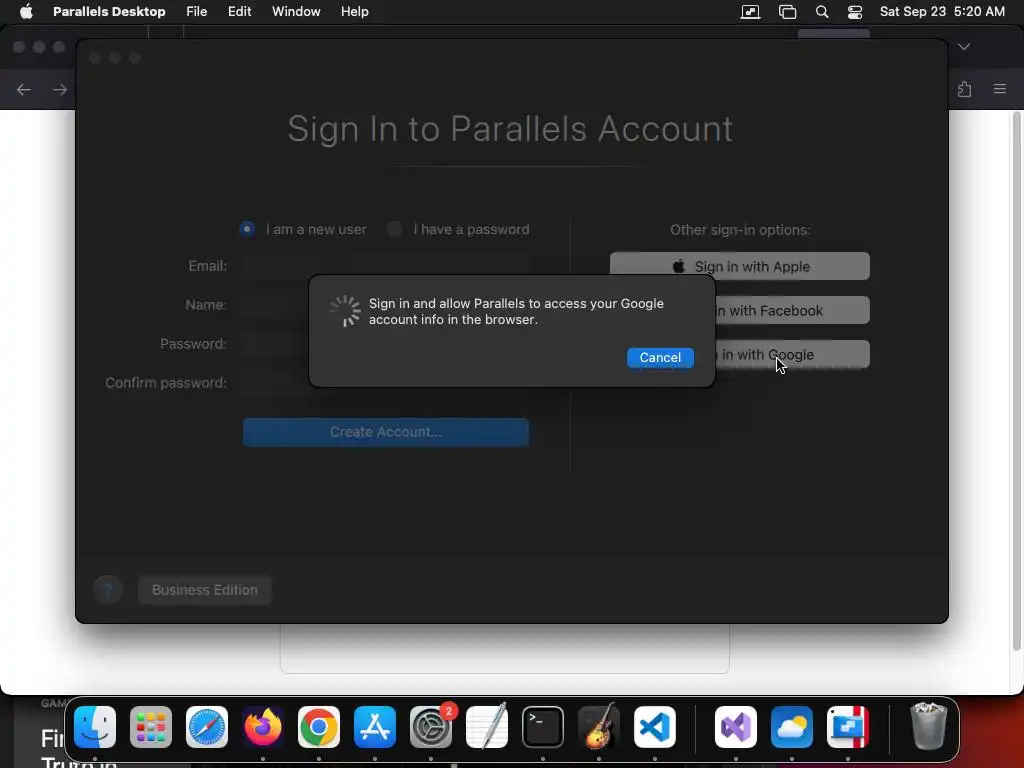Open Launchpad from the Dock

(151, 727)
